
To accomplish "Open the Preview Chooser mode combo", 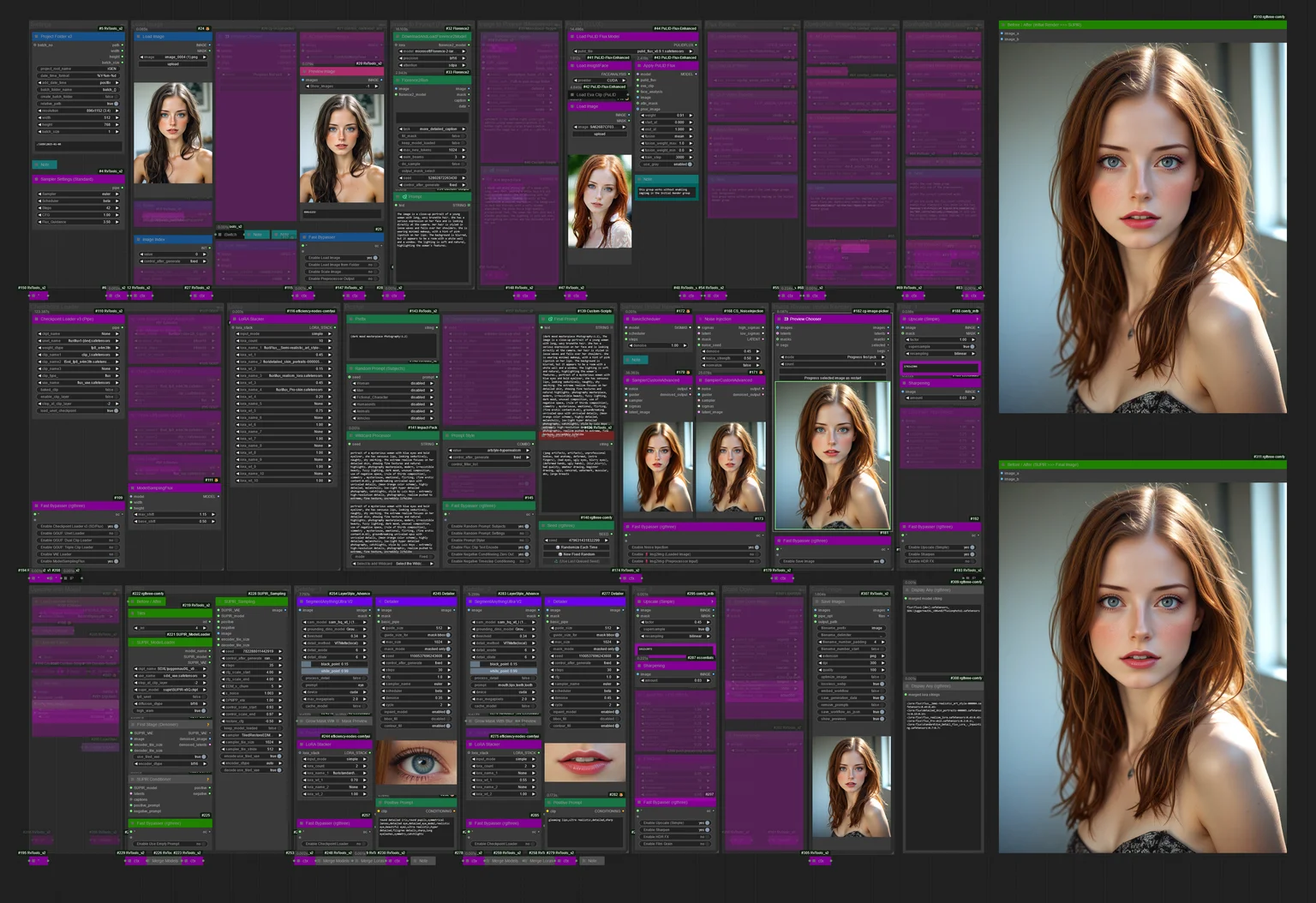I will (831, 356).
